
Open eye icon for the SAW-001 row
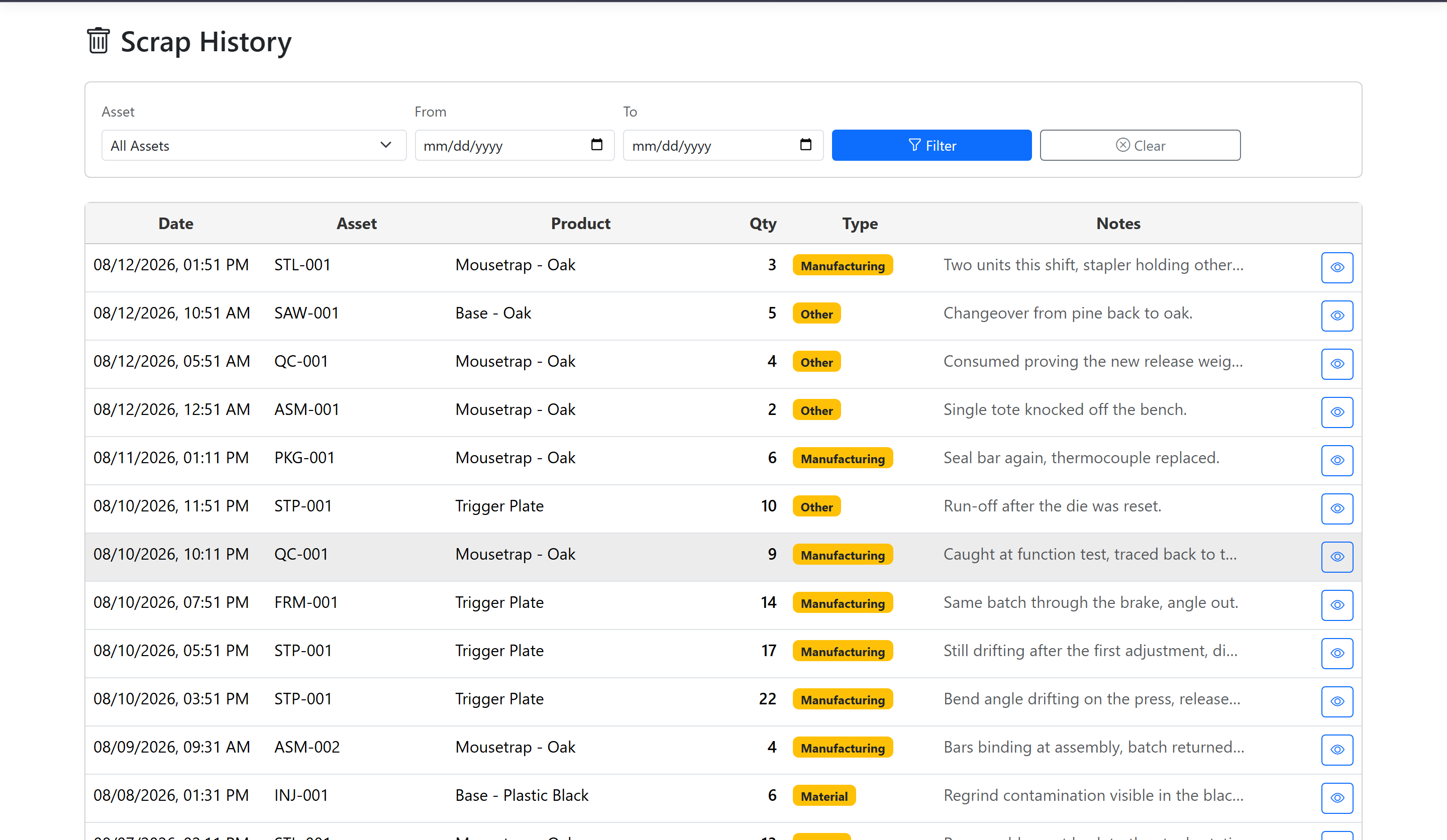coord(1337,316)
